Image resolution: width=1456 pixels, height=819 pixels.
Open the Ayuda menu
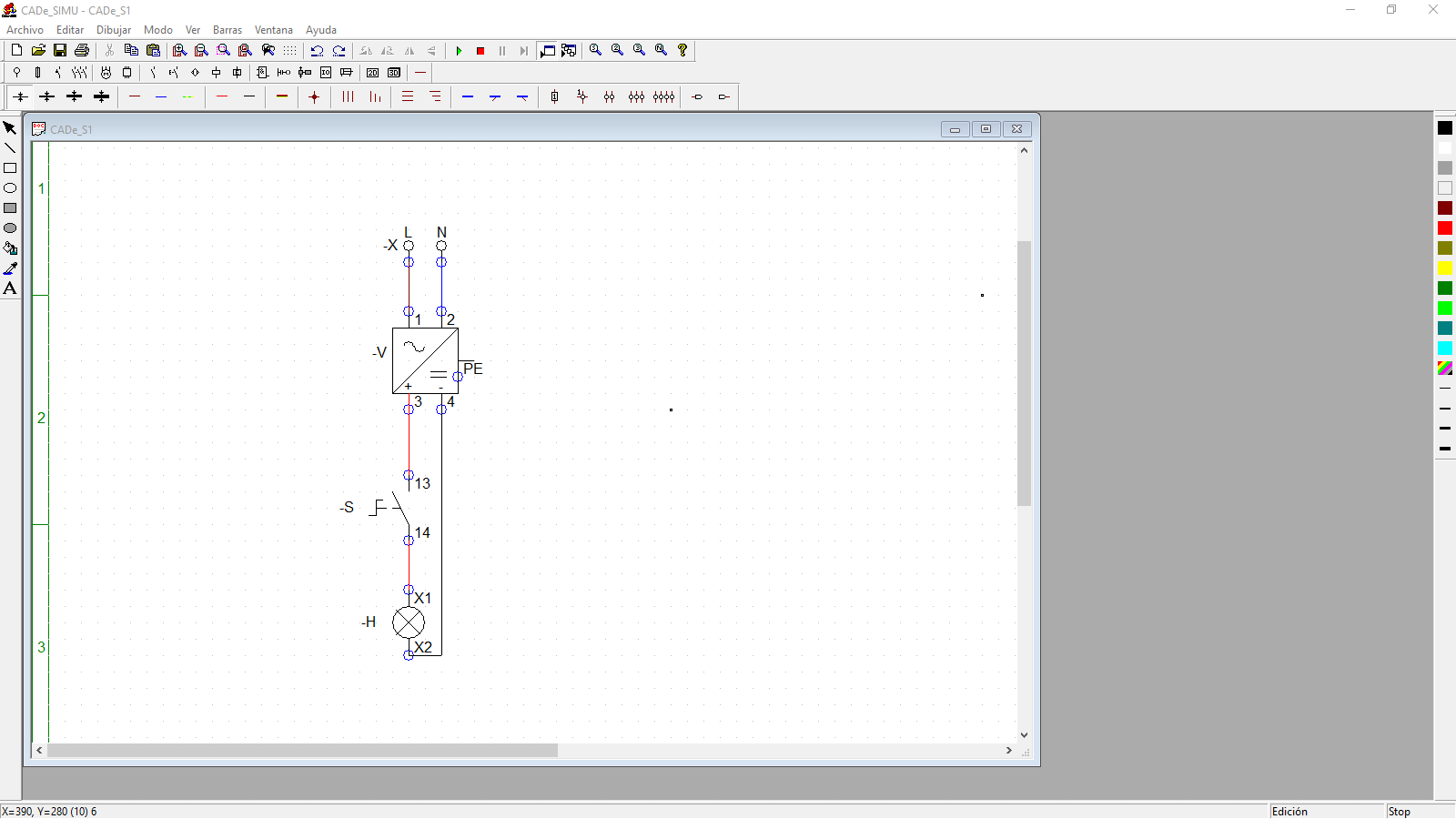(321, 30)
